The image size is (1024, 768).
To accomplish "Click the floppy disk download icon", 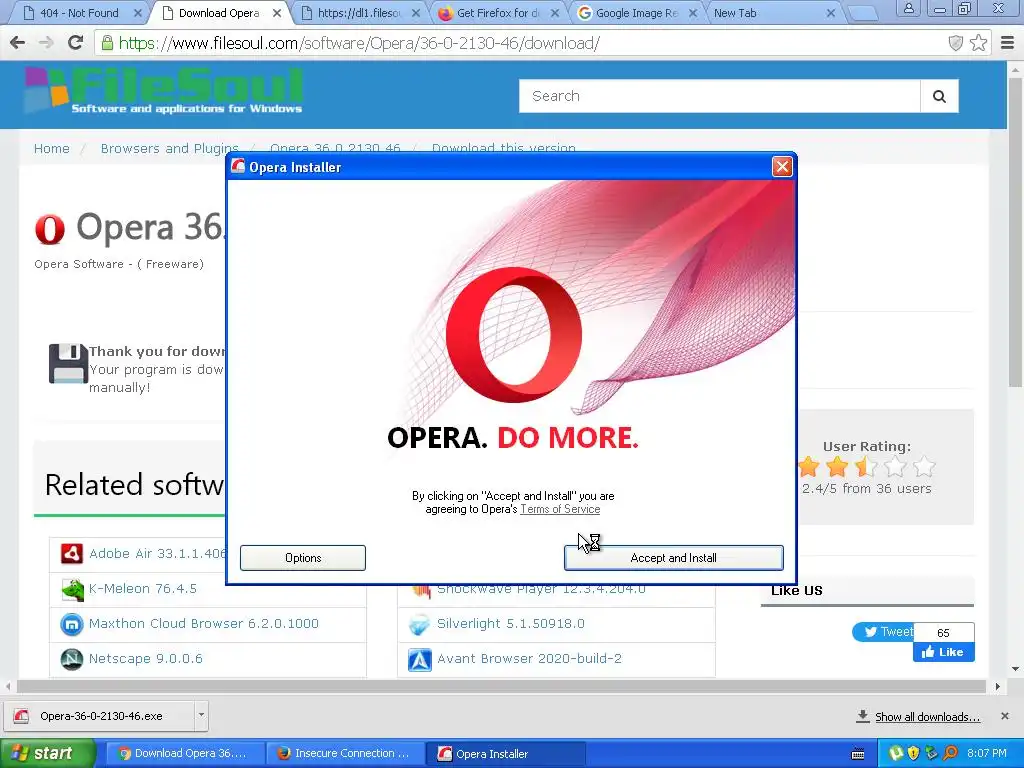I will click(x=68, y=363).
